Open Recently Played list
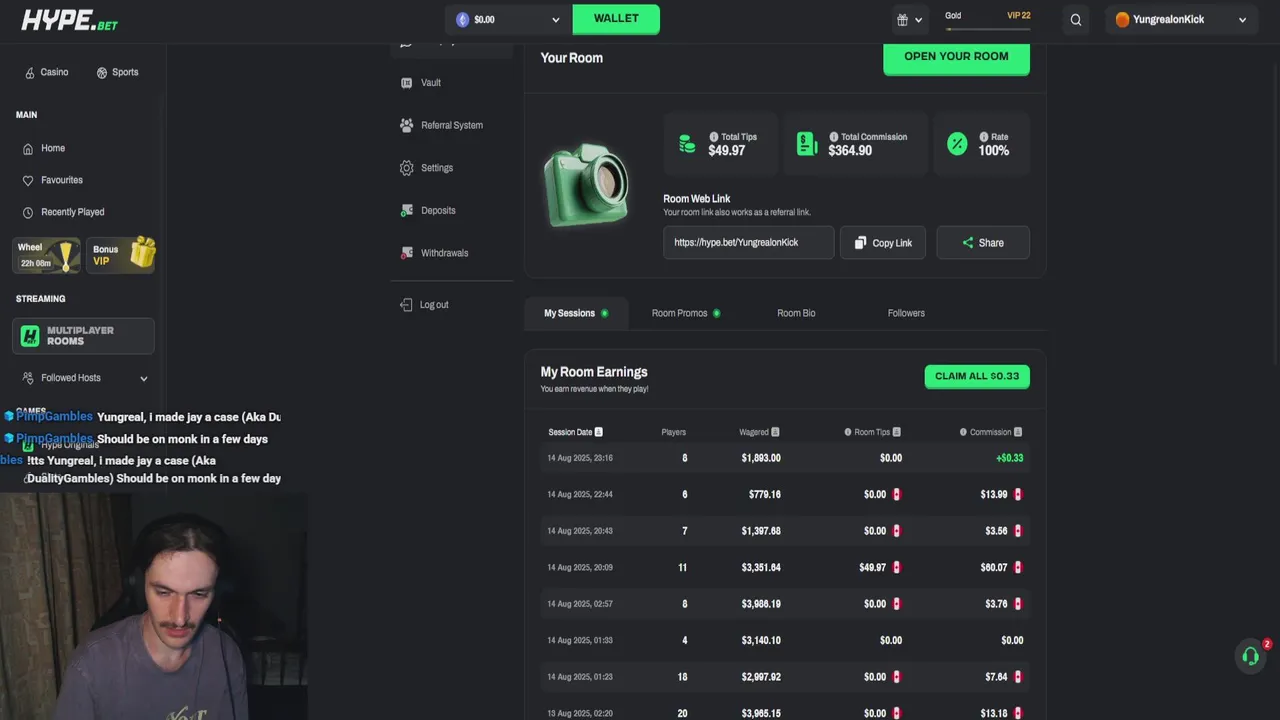The height and width of the screenshot is (720, 1280). coord(63,212)
